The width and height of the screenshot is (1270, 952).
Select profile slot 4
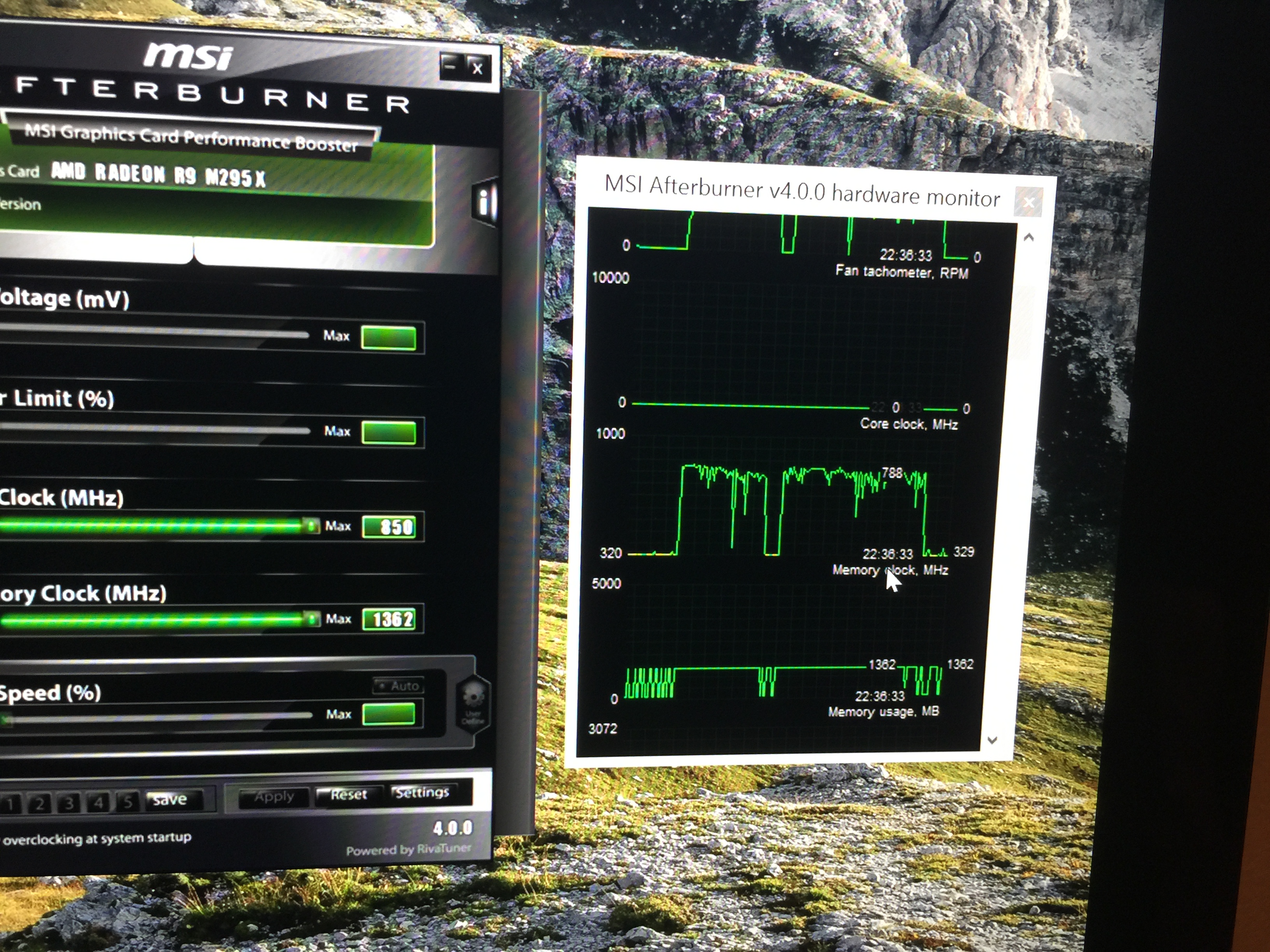pyautogui.click(x=98, y=801)
